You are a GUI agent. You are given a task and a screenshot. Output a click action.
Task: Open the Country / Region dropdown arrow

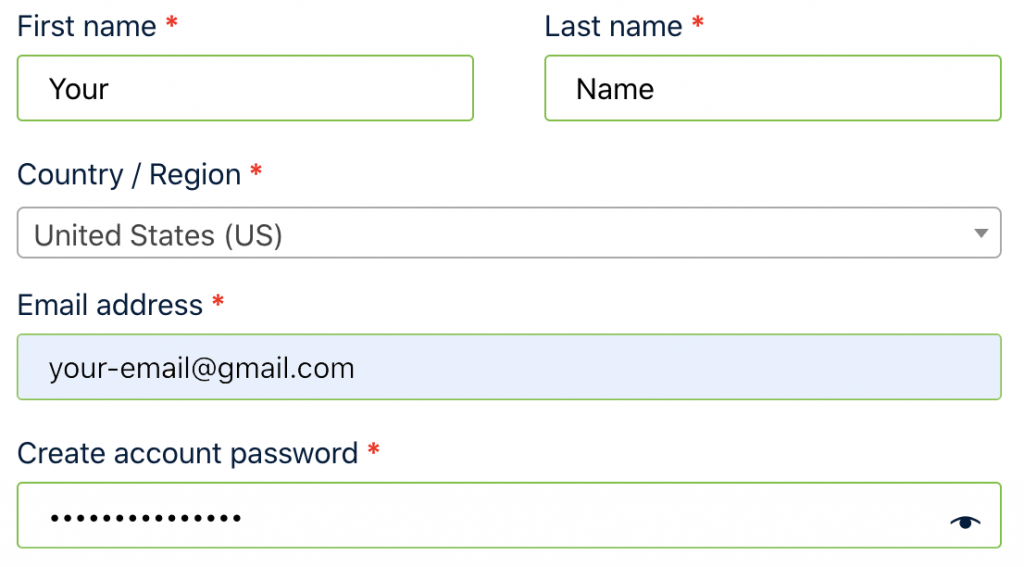click(x=980, y=233)
